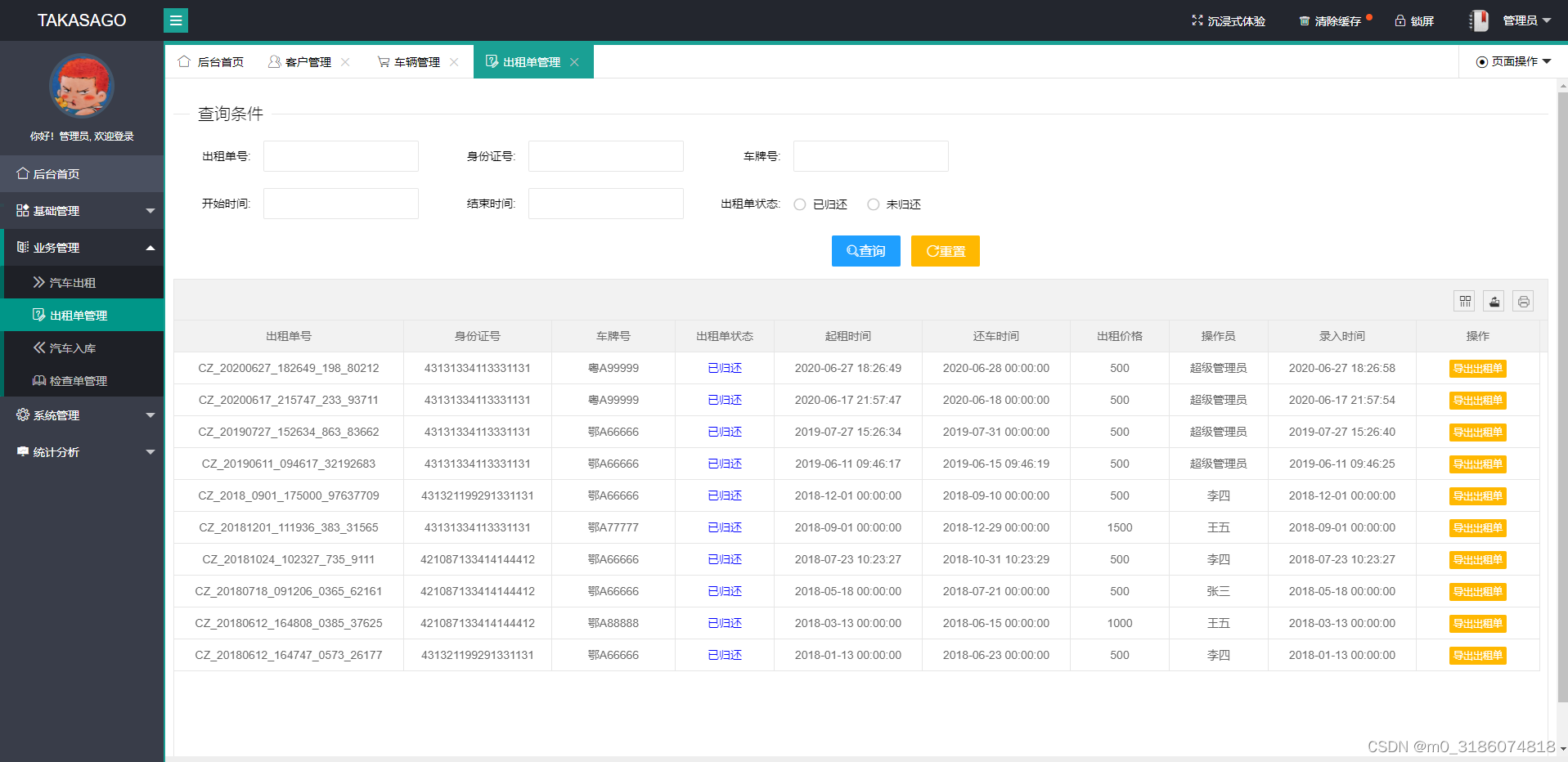
Task: Click the user icon on 客户管理 tab
Action: pos(274,61)
